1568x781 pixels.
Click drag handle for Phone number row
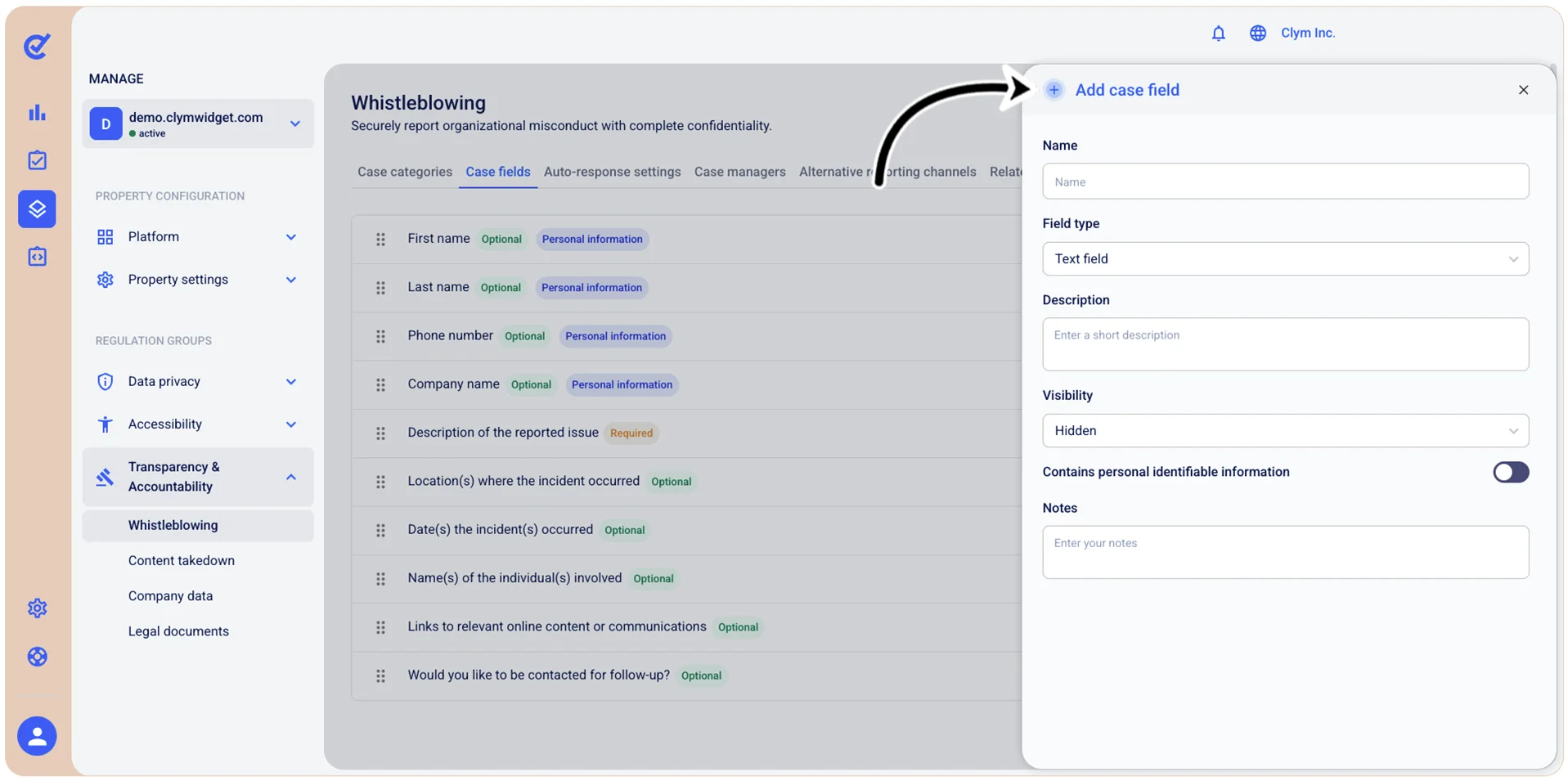pyautogui.click(x=380, y=337)
